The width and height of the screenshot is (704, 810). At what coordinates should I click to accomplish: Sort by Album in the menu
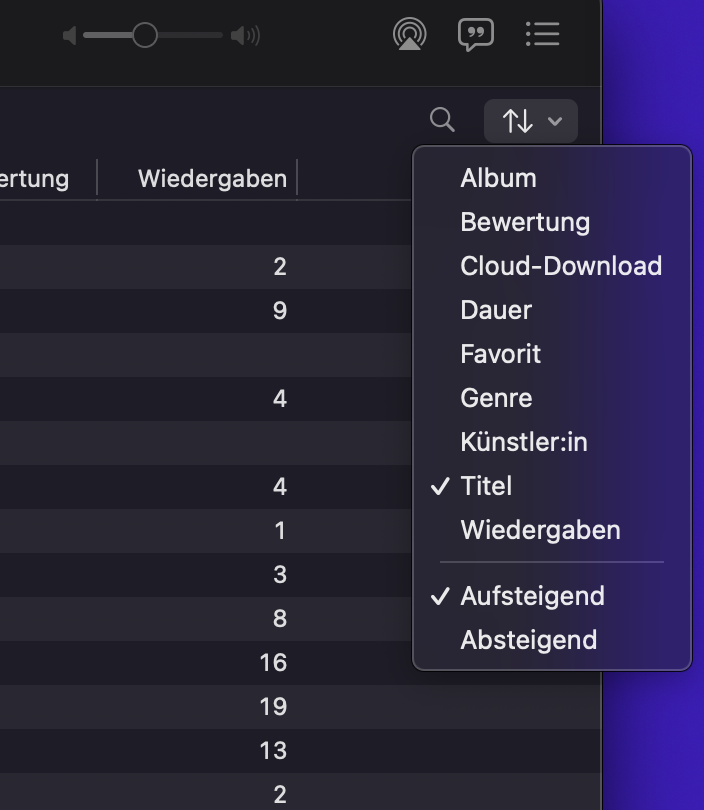498,178
